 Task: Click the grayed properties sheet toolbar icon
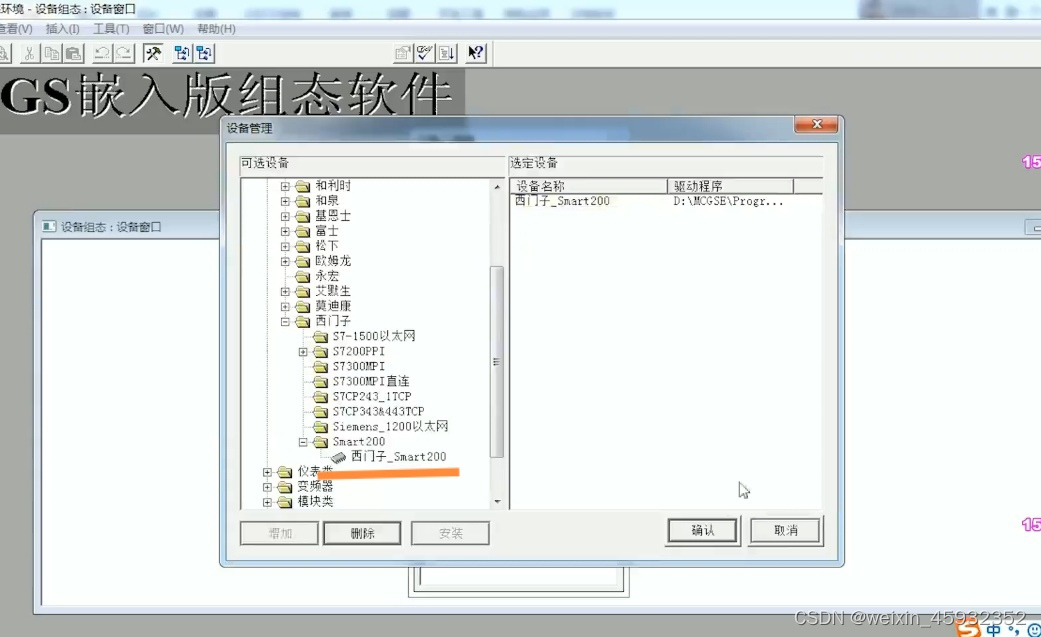coord(402,54)
